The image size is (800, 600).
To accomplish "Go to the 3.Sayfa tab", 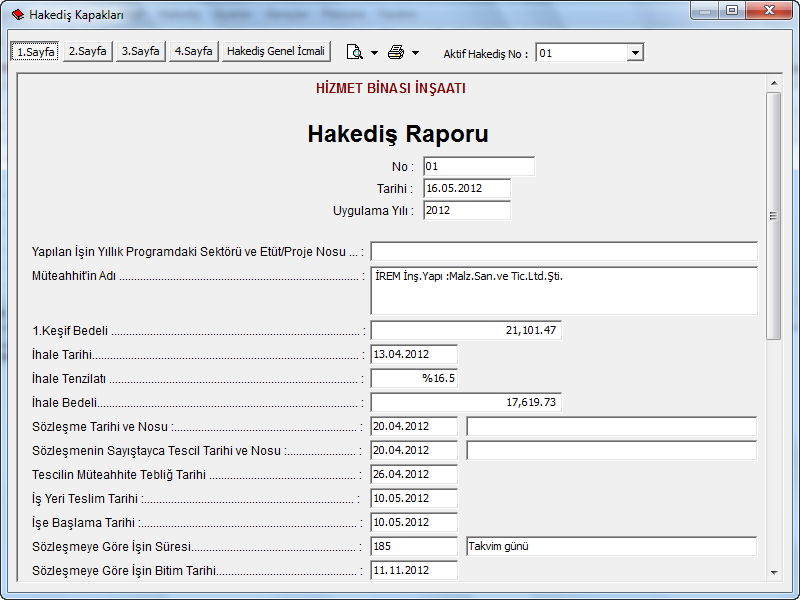I will coord(141,51).
